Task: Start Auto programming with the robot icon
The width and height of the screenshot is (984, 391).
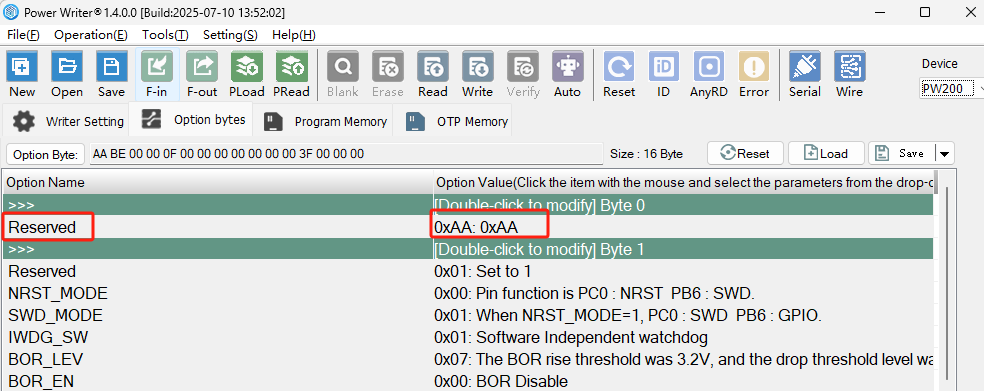Action: tap(567, 66)
